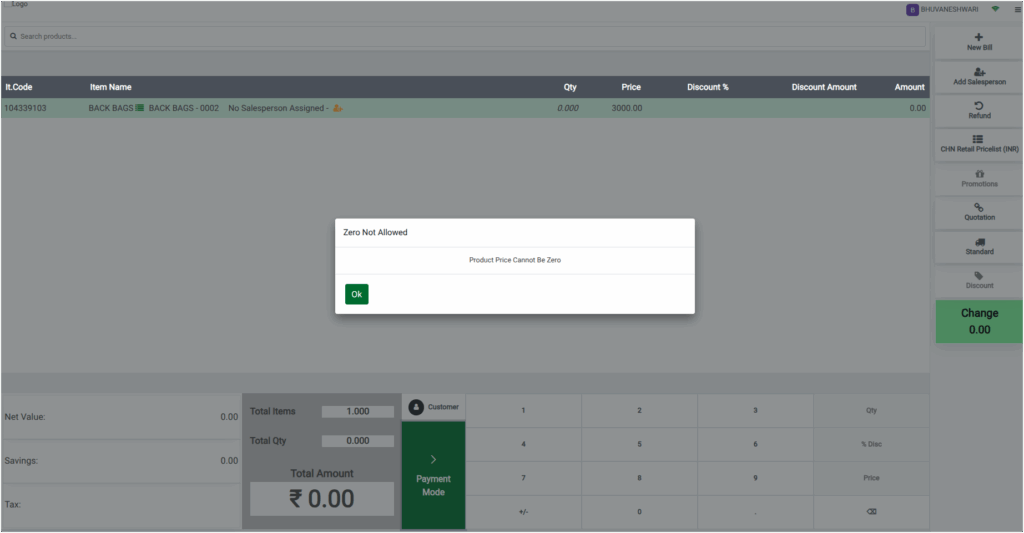Click the Discount % column header
Image resolution: width=1024 pixels, height=533 pixels.
[707, 87]
